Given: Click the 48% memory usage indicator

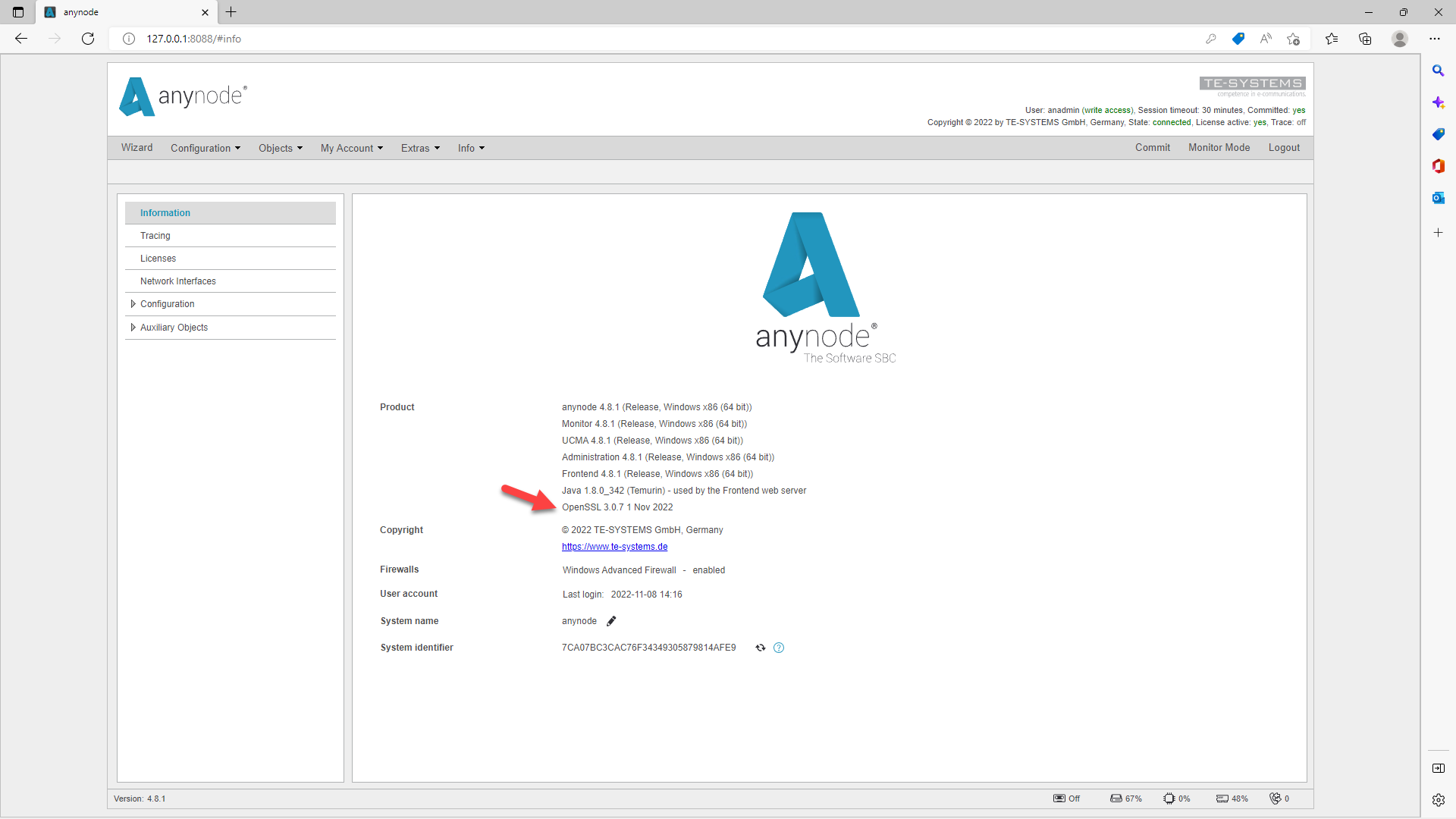Looking at the screenshot, I should click(x=1232, y=799).
